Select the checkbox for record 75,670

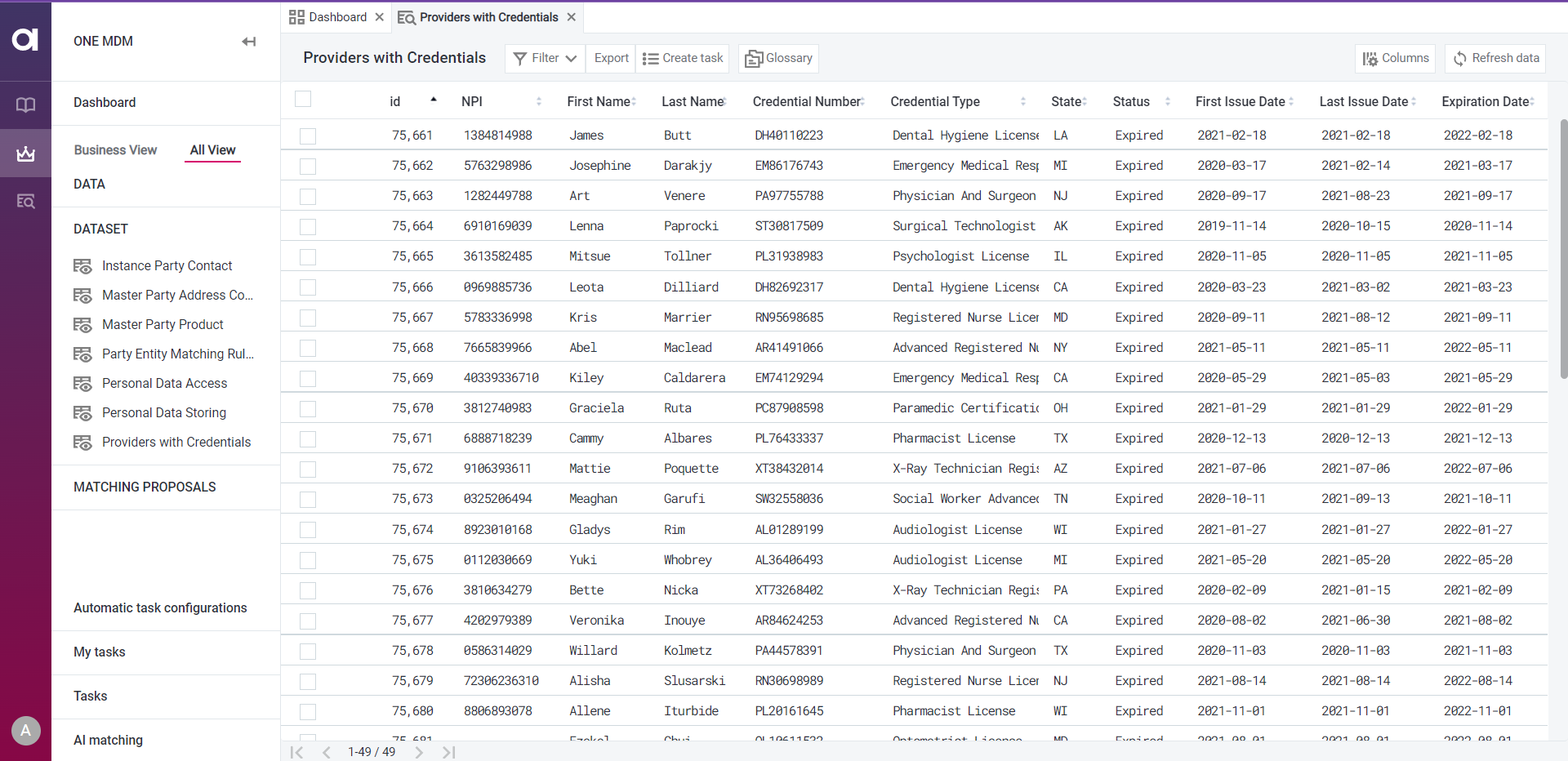[308, 409]
